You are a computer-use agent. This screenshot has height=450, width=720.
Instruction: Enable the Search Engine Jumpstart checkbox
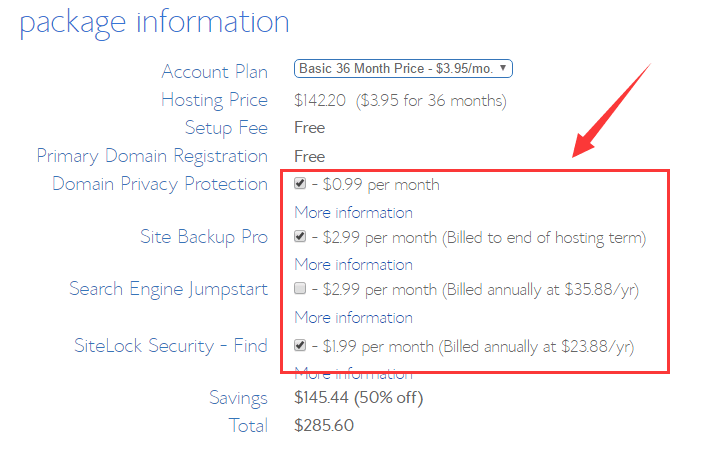[x=301, y=289]
